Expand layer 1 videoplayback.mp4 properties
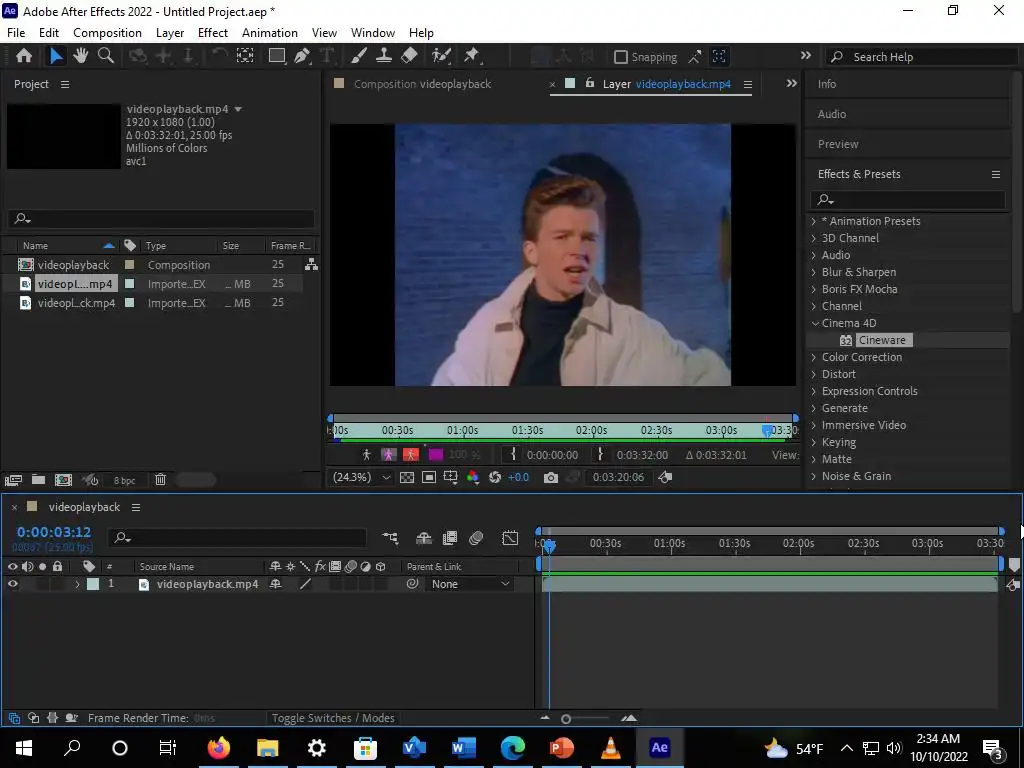 click(77, 584)
